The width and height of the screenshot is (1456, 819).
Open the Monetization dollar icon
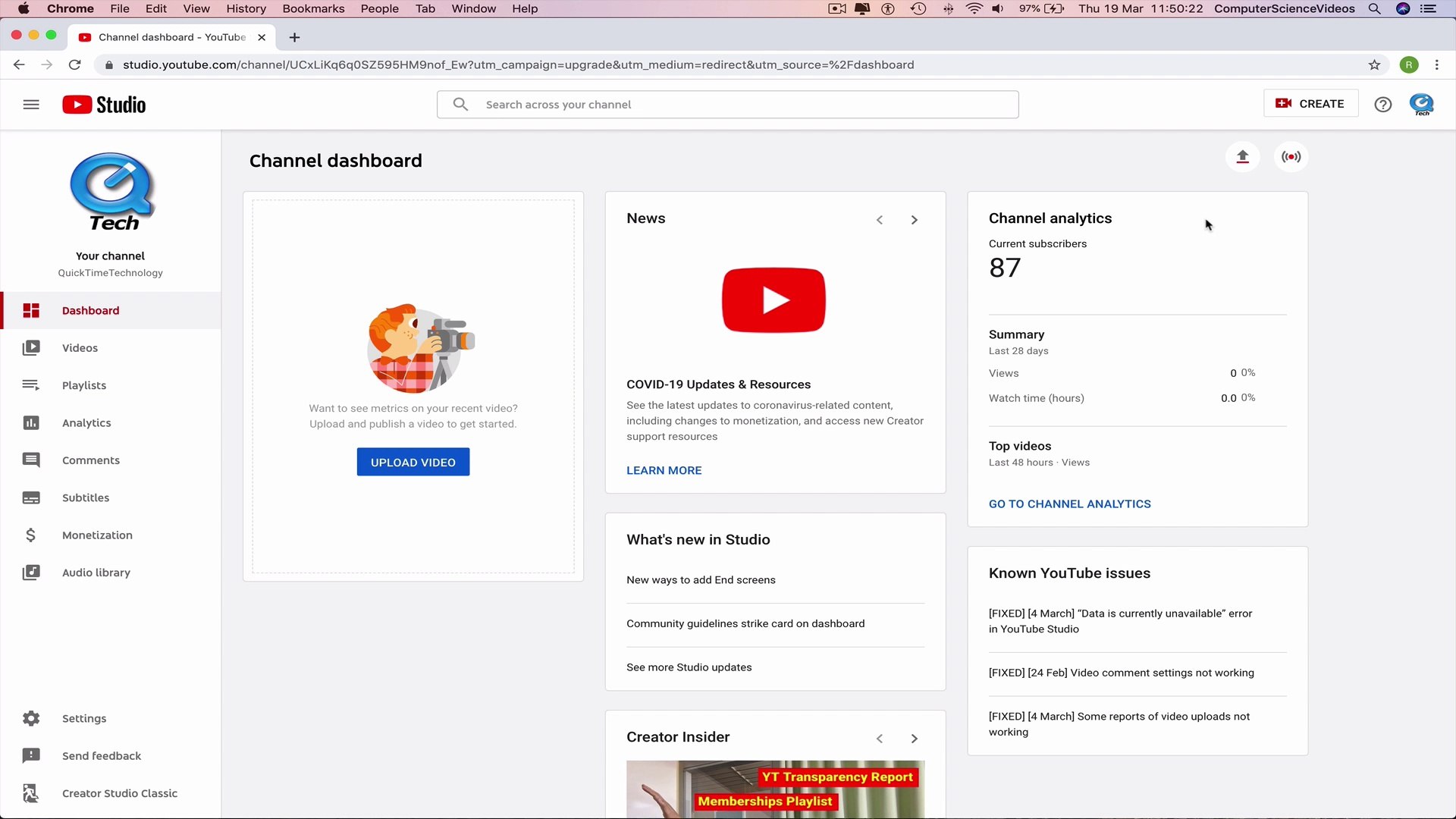[31, 535]
